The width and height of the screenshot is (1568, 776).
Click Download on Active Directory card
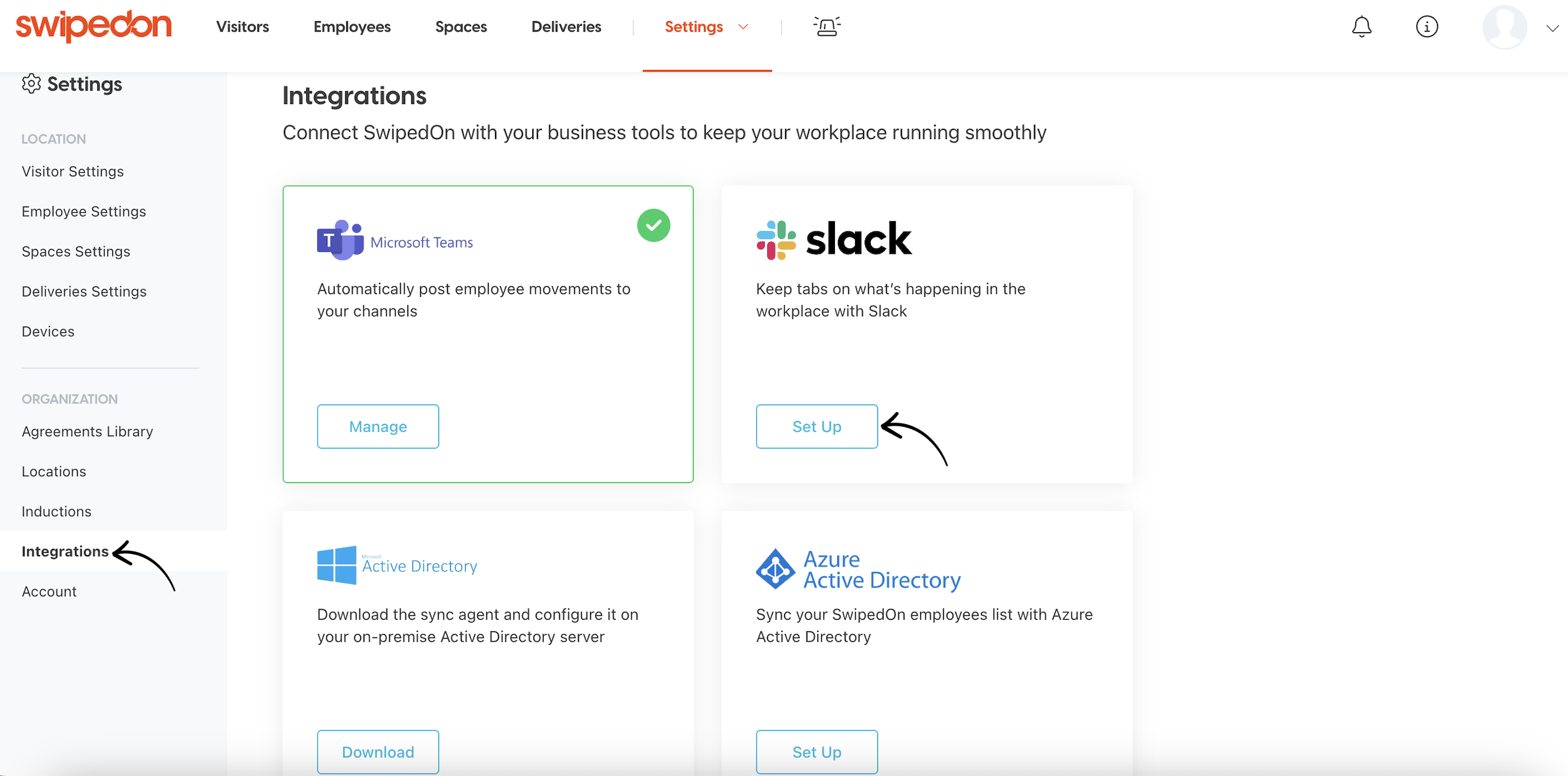(x=378, y=753)
